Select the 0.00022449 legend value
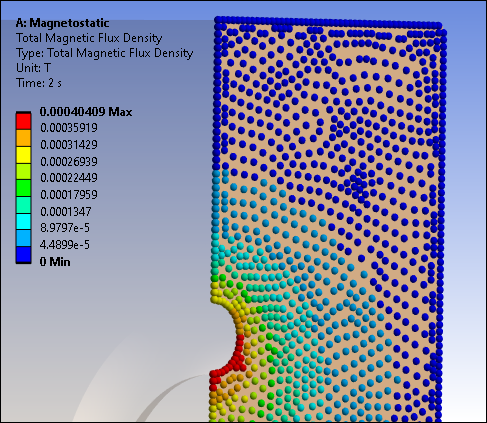This screenshot has width=487, height=423. point(69,178)
